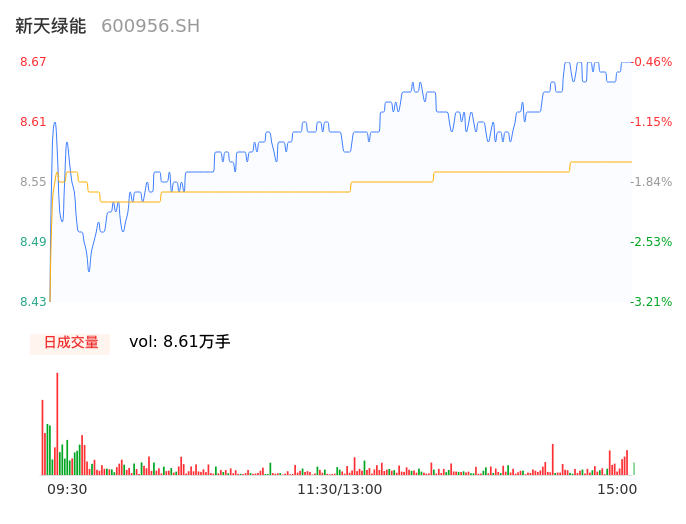The width and height of the screenshot is (686, 524).
Task: Click the -0.46% percentage label
Action: click(651, 62)
